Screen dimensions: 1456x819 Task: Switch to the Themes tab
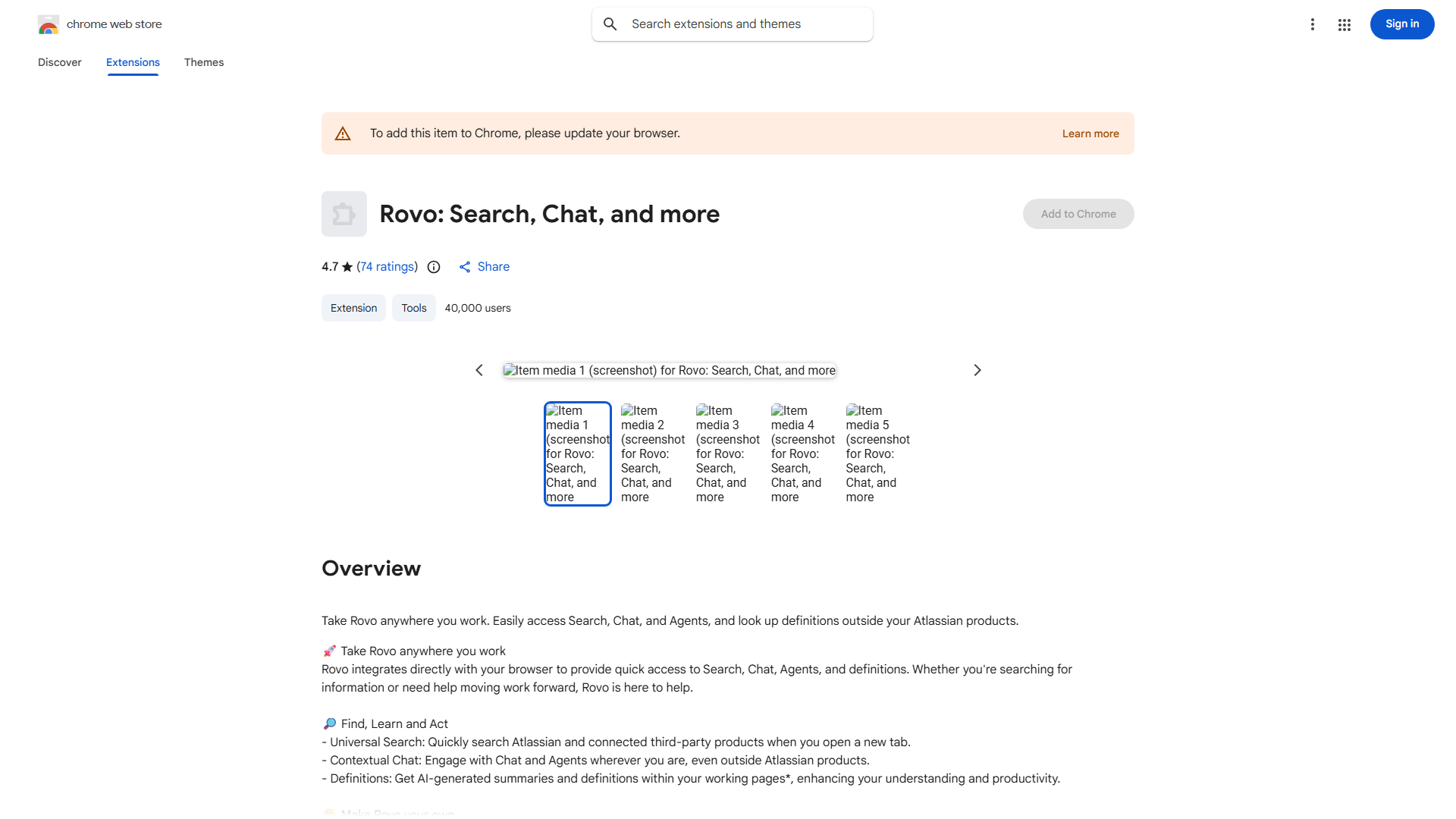coord(204,62)
